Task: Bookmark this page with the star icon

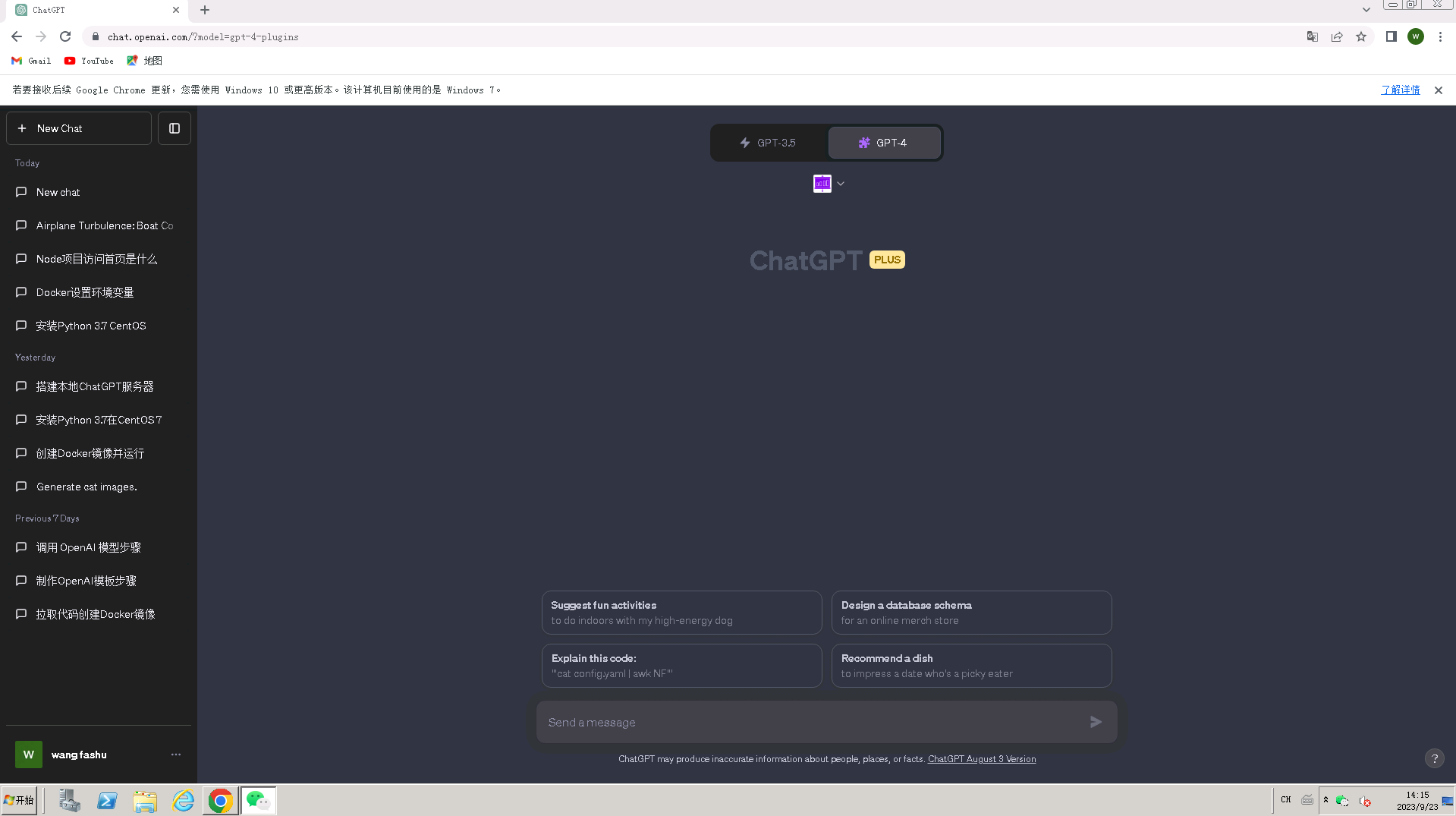Action: click(x=1361, y=36)
